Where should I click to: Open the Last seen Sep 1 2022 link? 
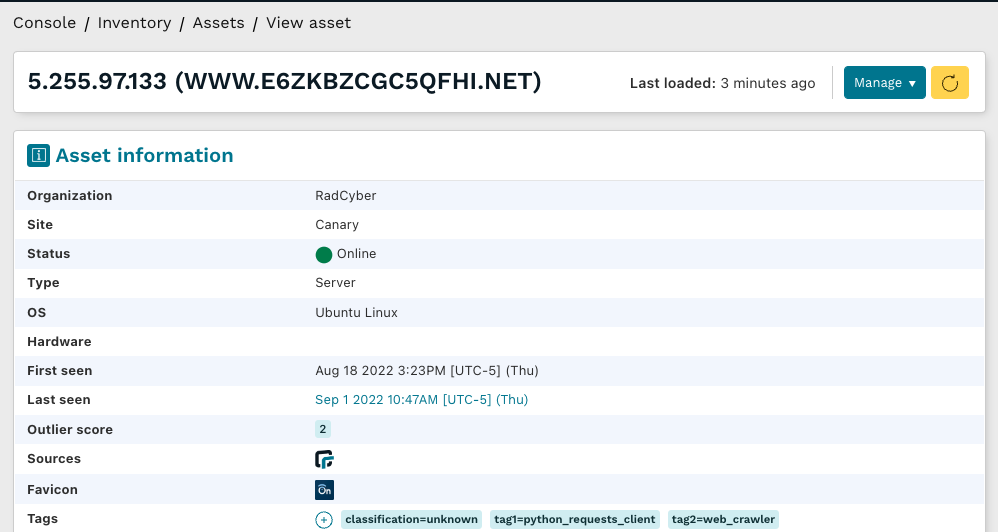pyautogui.click(x=421, y=400)
